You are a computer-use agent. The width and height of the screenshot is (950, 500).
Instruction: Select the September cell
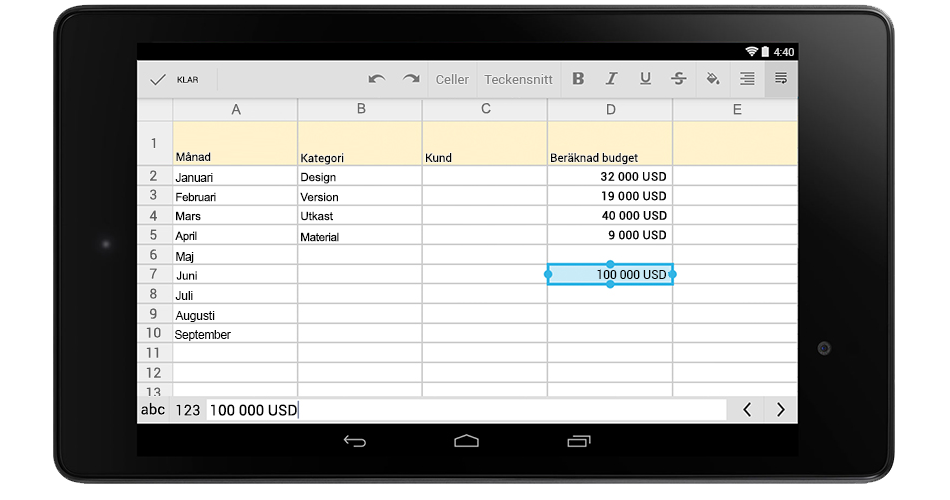click(x=235, y=333)
